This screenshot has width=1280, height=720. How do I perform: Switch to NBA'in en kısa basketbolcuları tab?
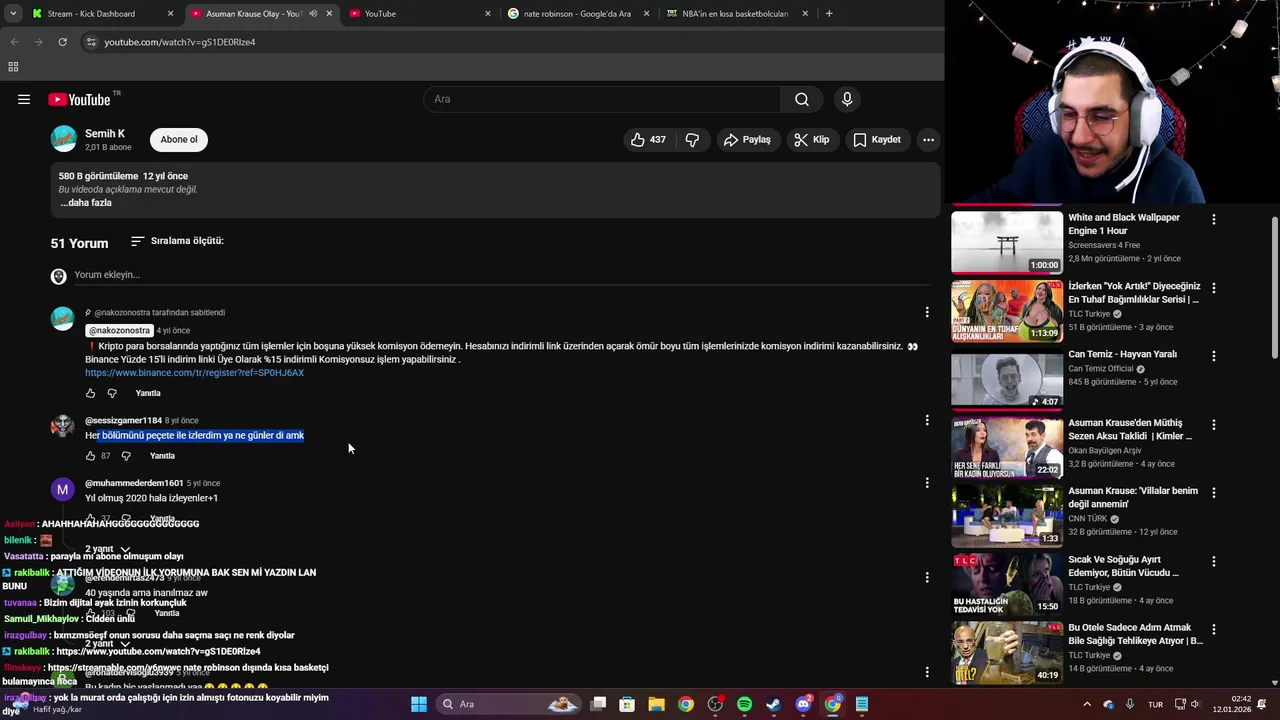736,14
